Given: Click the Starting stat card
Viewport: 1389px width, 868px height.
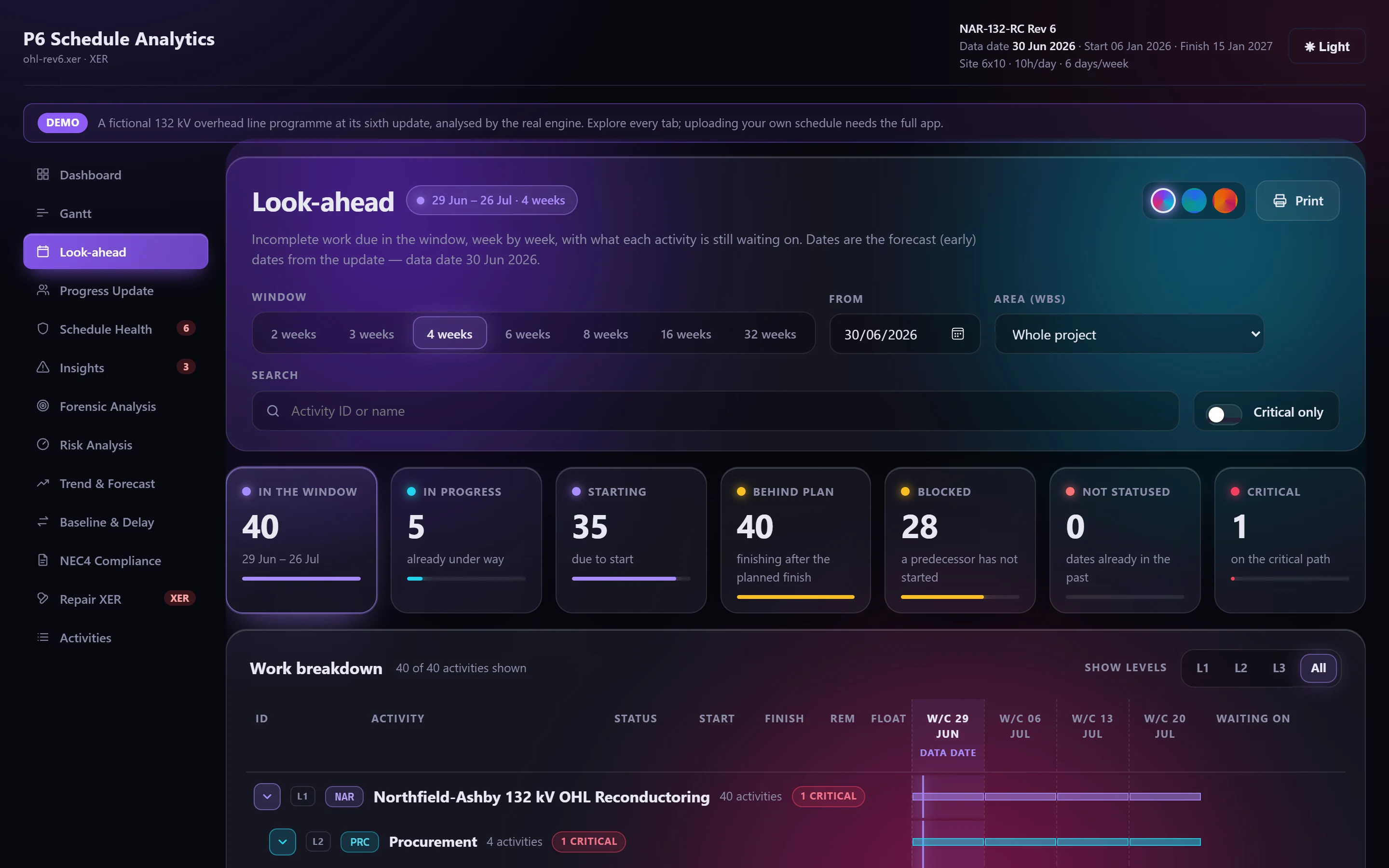Looking at the screenshot, I should pos(631,540).
